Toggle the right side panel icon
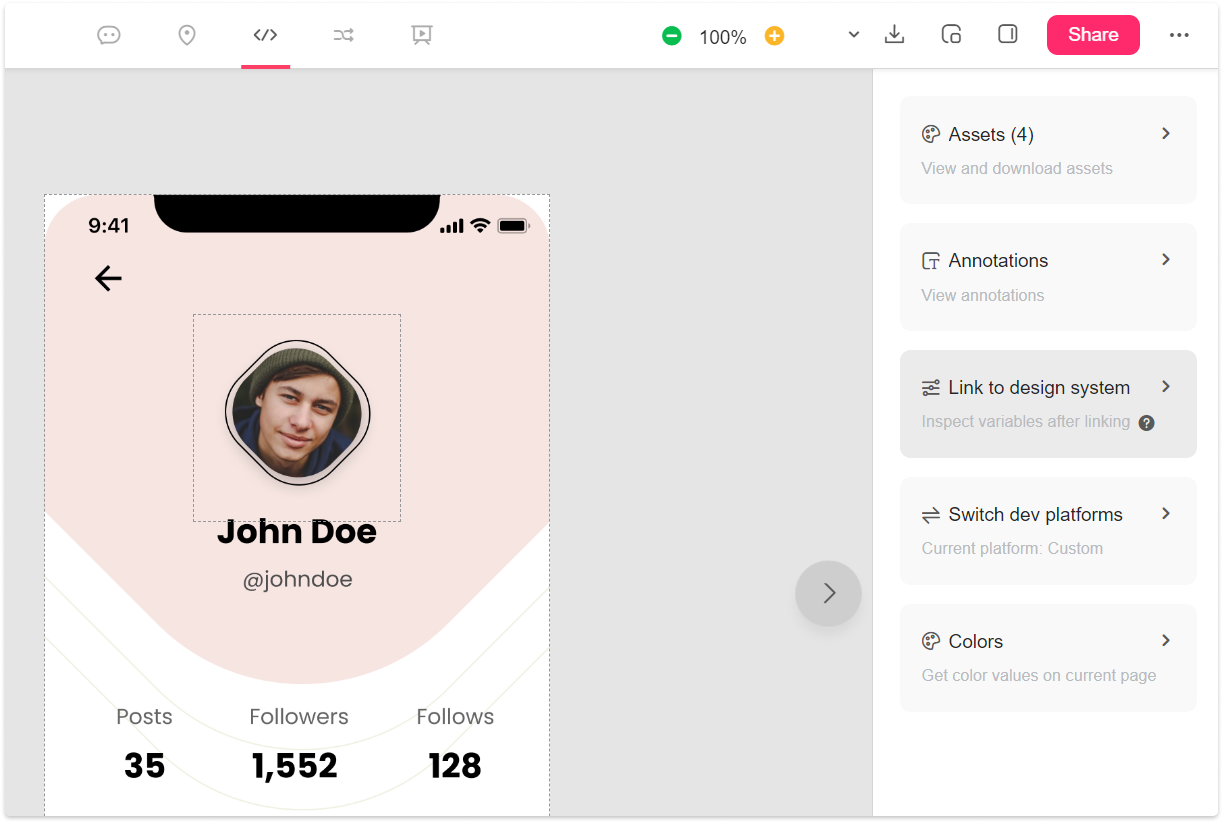This screenshot has height=823, width=1223. (x=1008, y=35)
